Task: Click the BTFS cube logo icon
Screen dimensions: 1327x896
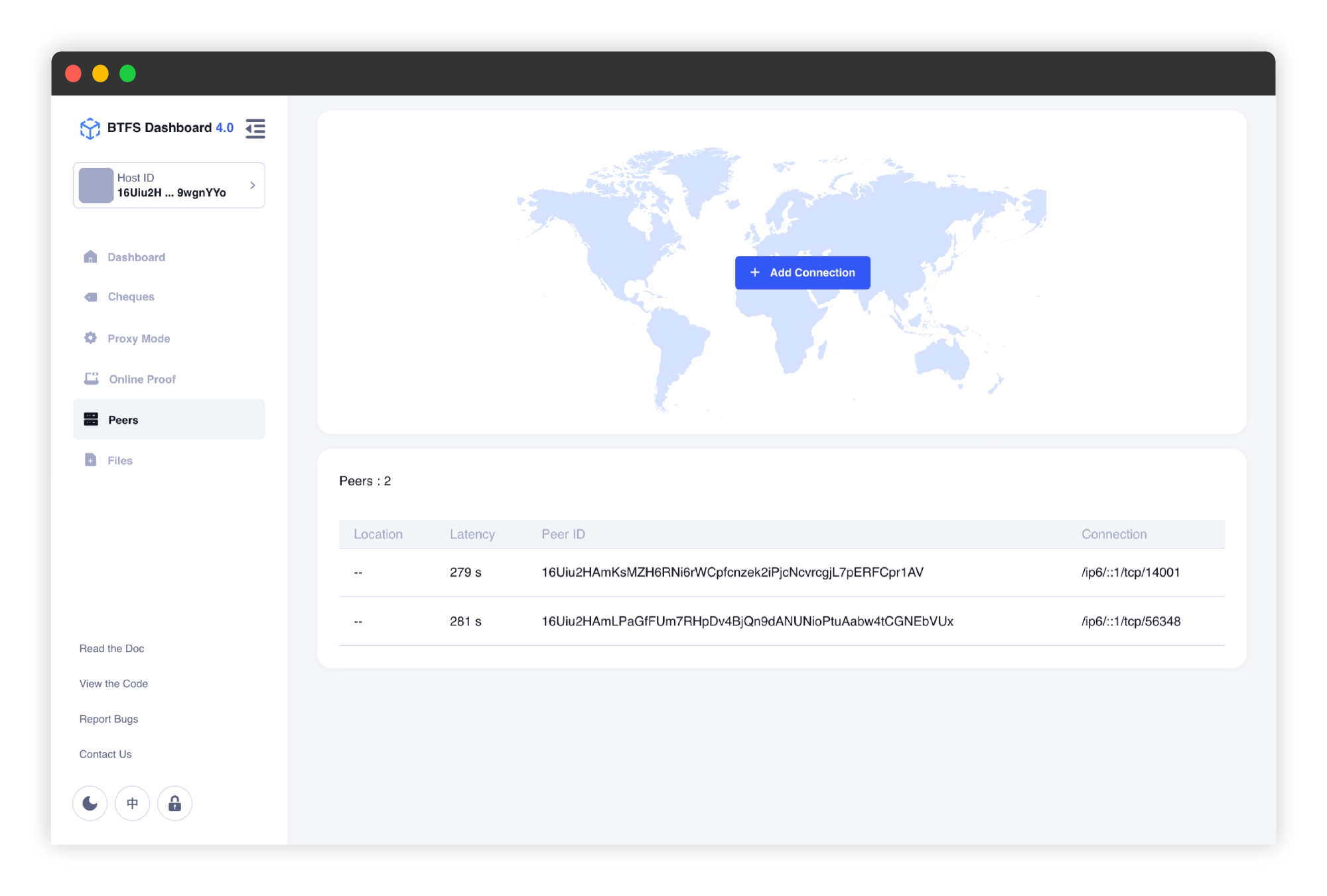Action: click(90, 128)
